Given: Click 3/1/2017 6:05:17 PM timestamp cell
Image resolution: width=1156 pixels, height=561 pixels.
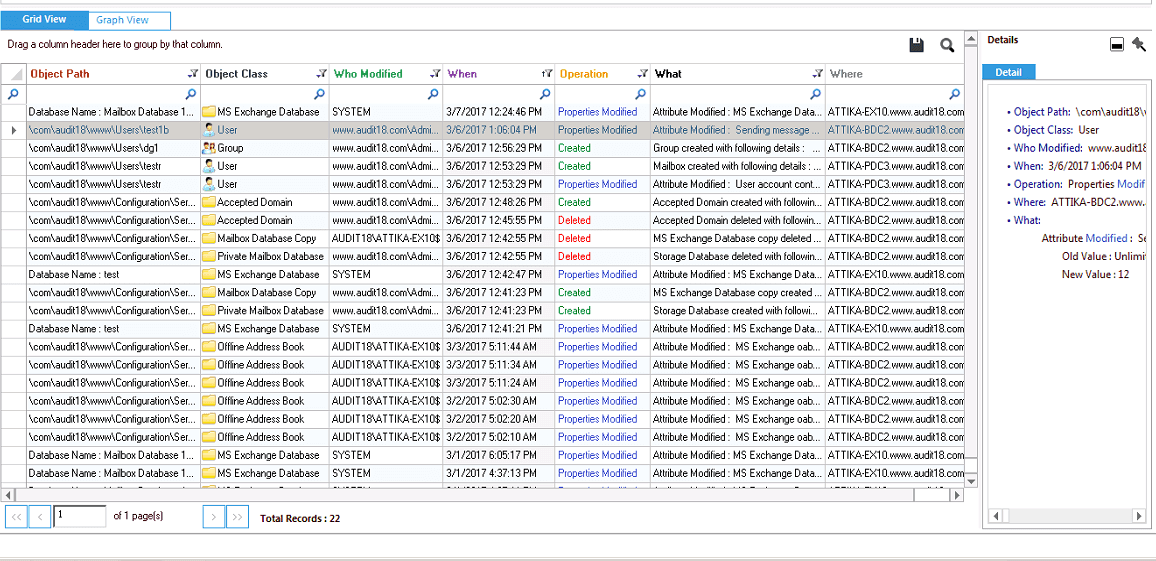Looking at the screenshot, I should tap(499, 455).
